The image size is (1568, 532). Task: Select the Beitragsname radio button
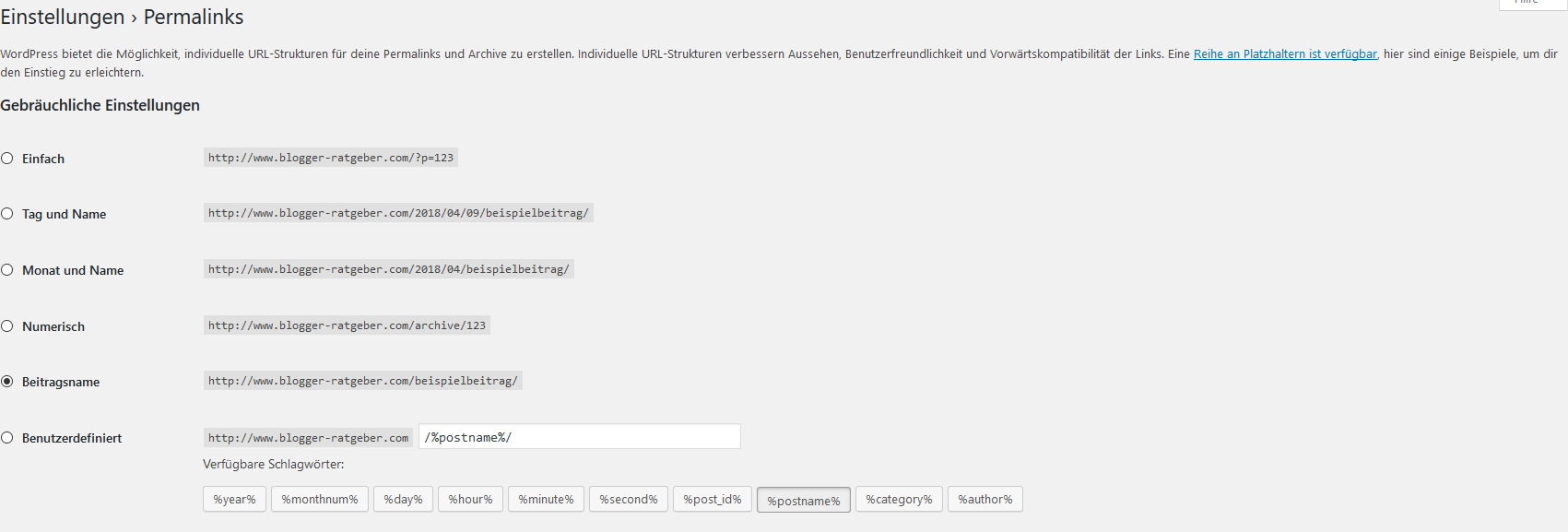pyautogui.click(x=6, y=382)
